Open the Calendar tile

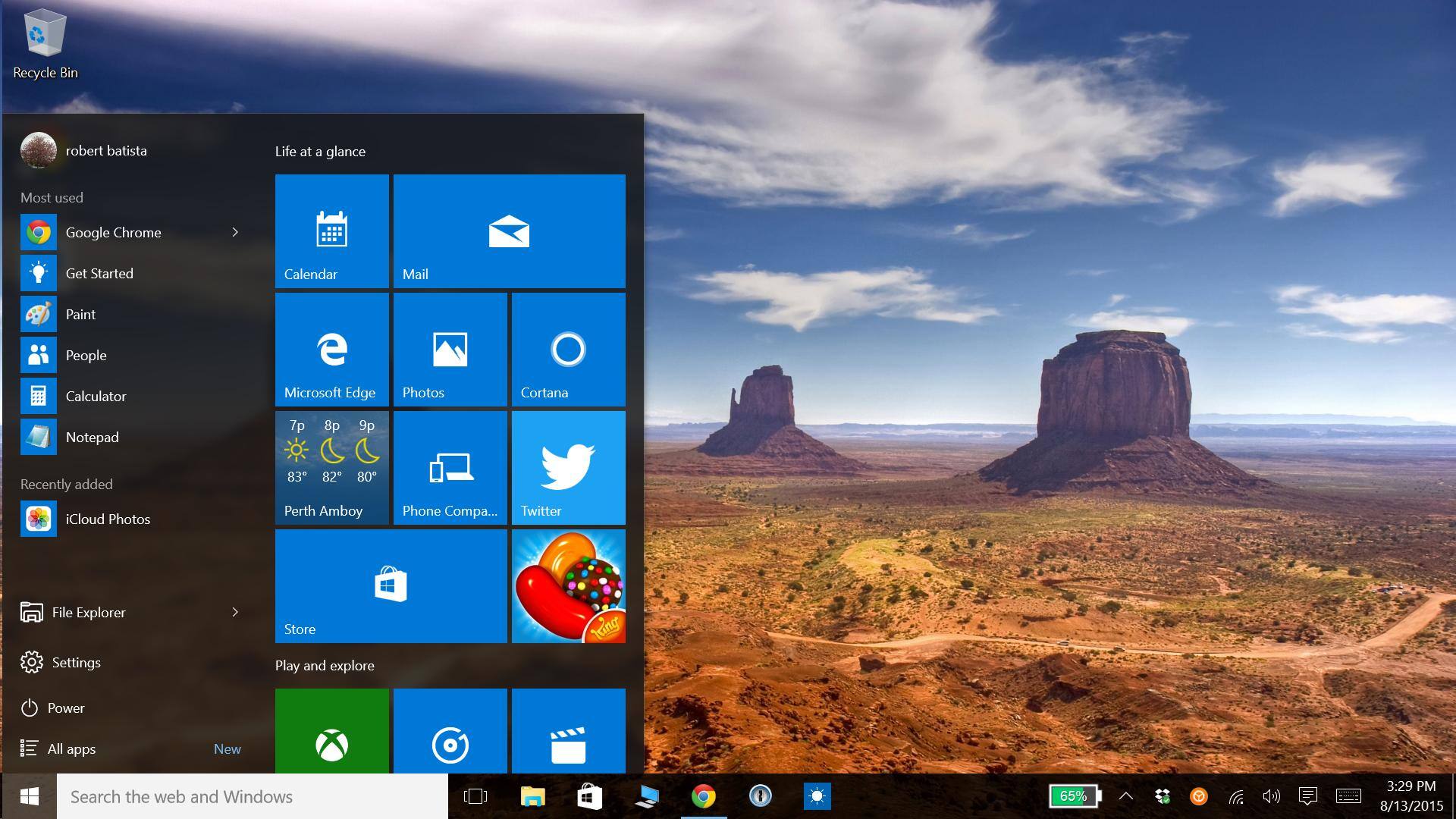[331, 231]
